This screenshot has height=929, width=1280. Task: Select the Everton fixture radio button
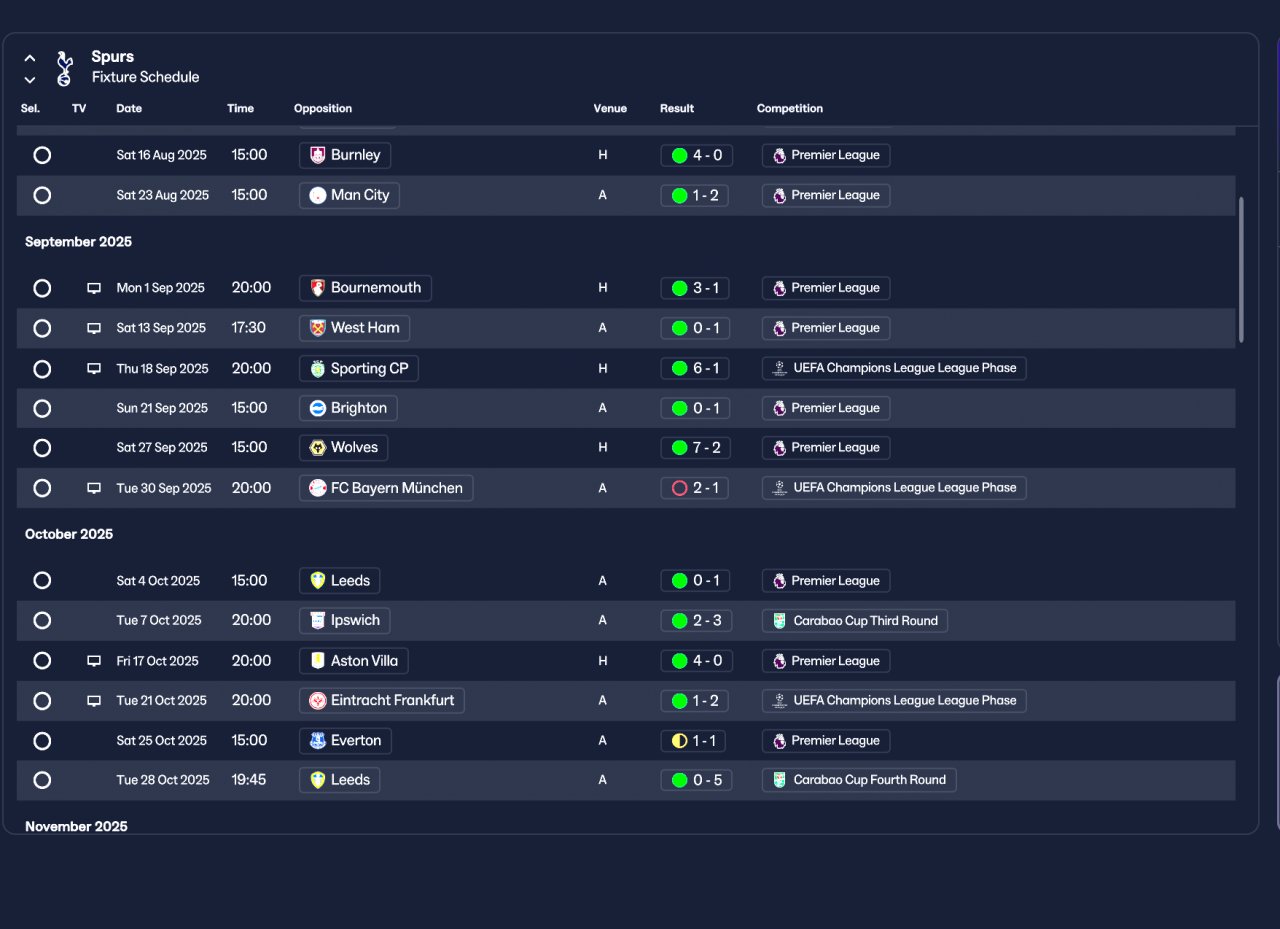(x=42, y=741)
